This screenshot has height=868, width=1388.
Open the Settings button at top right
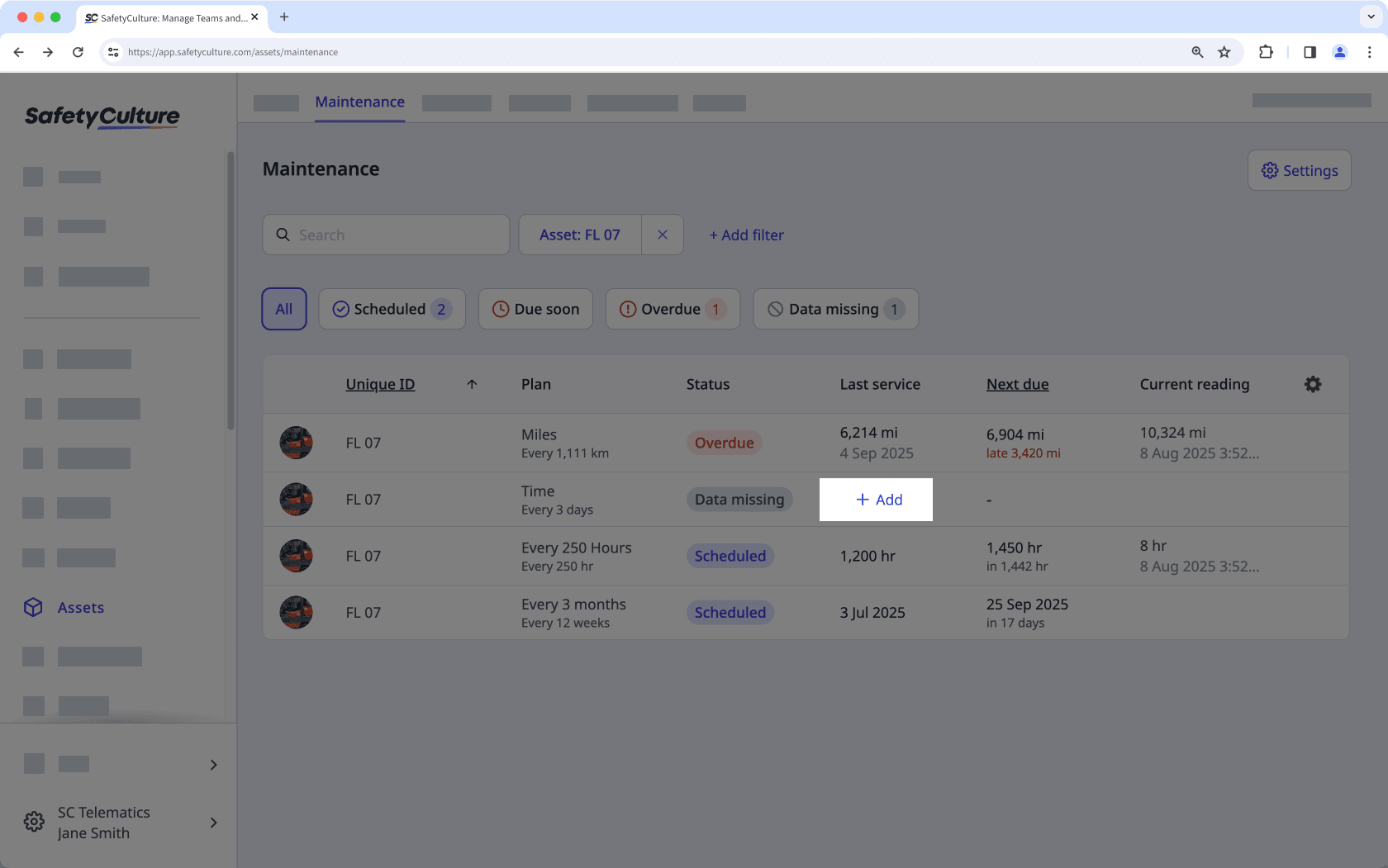click(x=1299, y=170)
